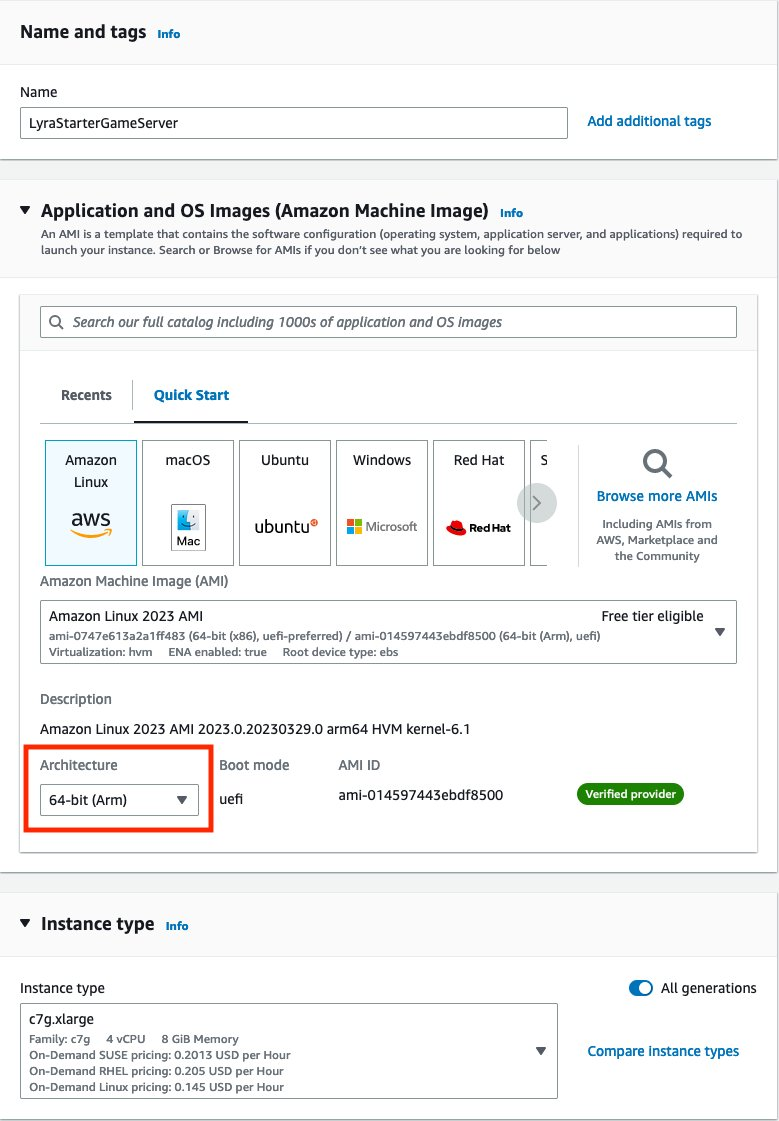Toggle the All generations switch
The image size is (779, 1121).
640,988
